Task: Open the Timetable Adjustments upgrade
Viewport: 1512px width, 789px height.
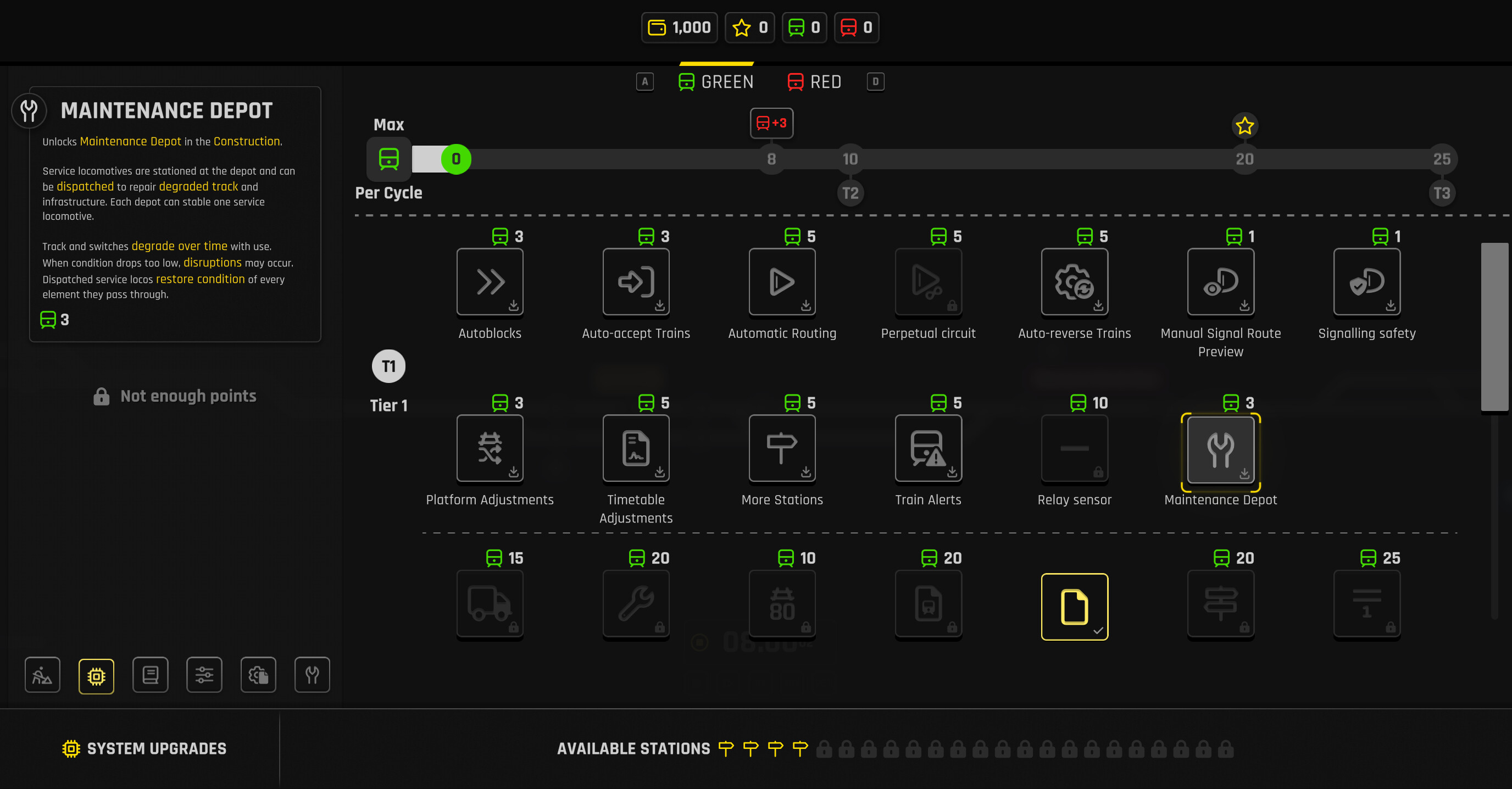Action: pyautogui.click(x=636, y=448)
